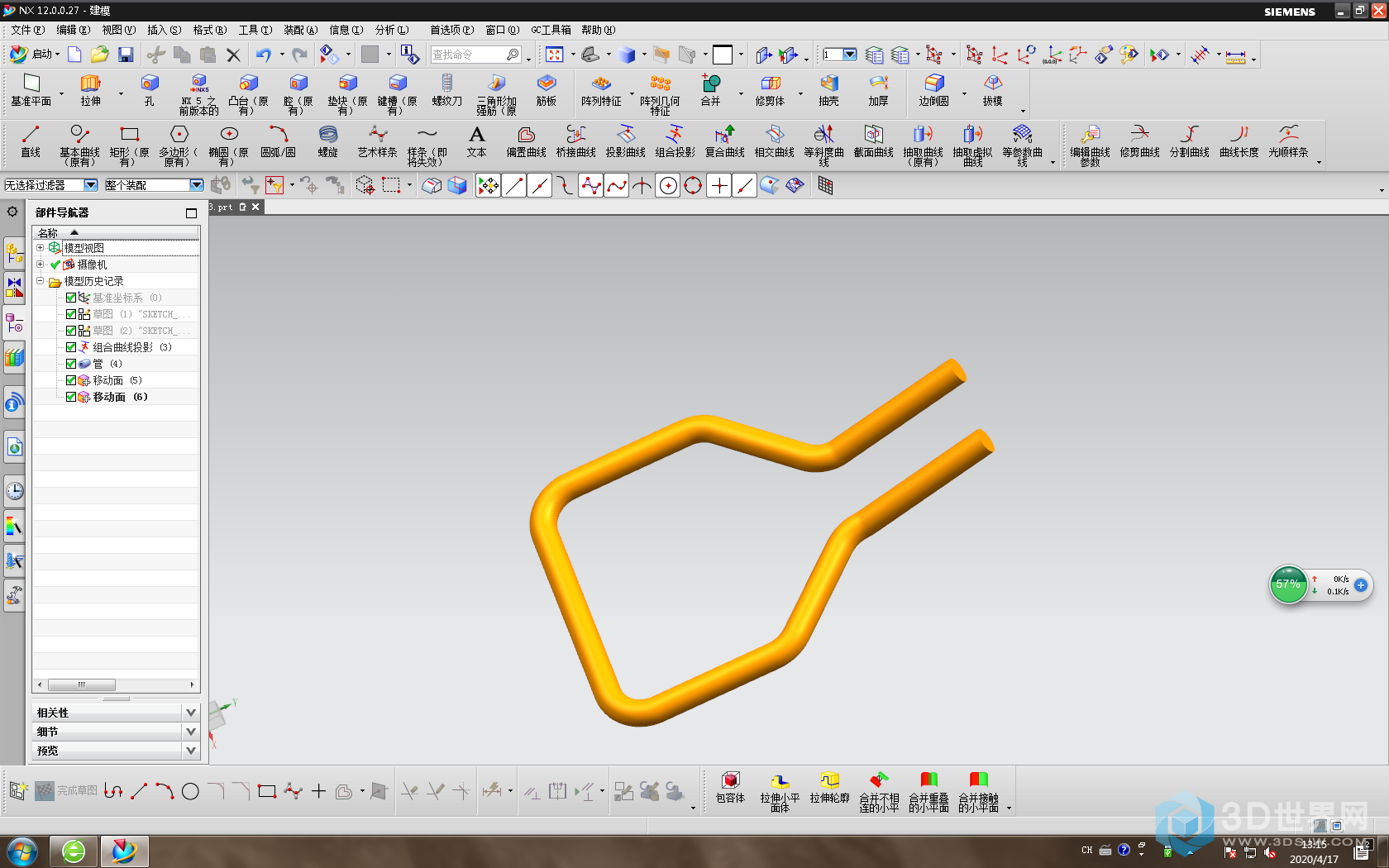This screenshot has width=1389, height=868.
Task: Select the 抽壳 shell tool
Action: pyautogui.click(x=828, y=90)
